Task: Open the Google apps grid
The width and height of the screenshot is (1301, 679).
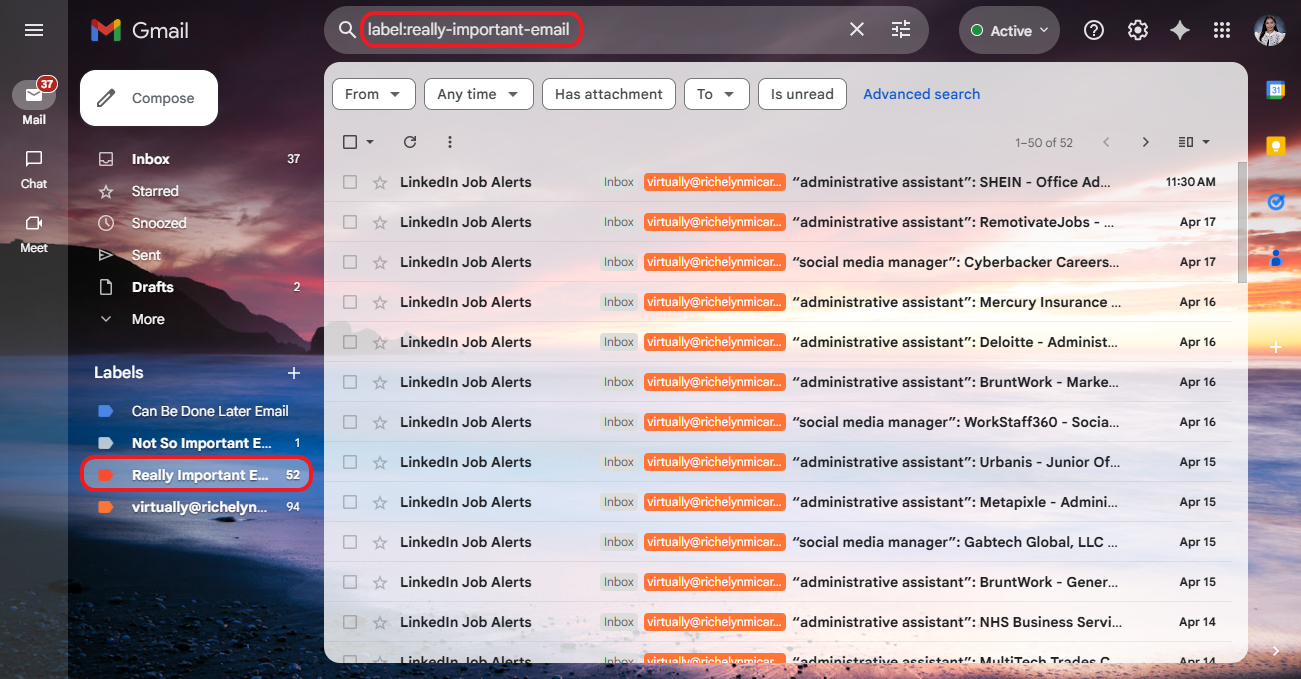Action: tap(1221, 30)
